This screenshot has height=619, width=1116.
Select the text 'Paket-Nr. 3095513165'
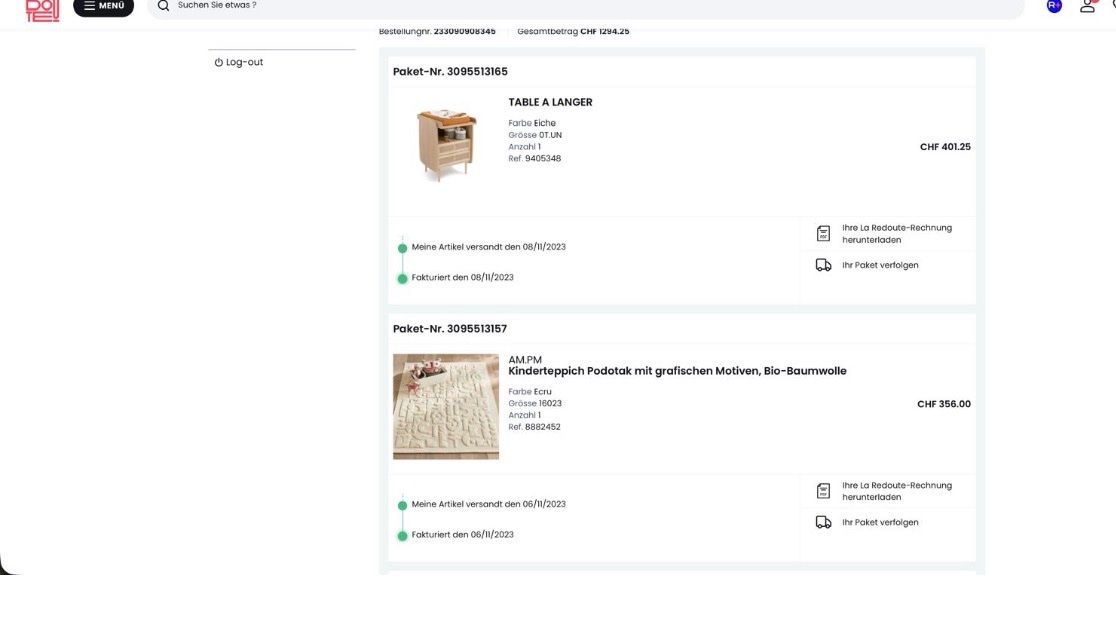tap(450, 72)
